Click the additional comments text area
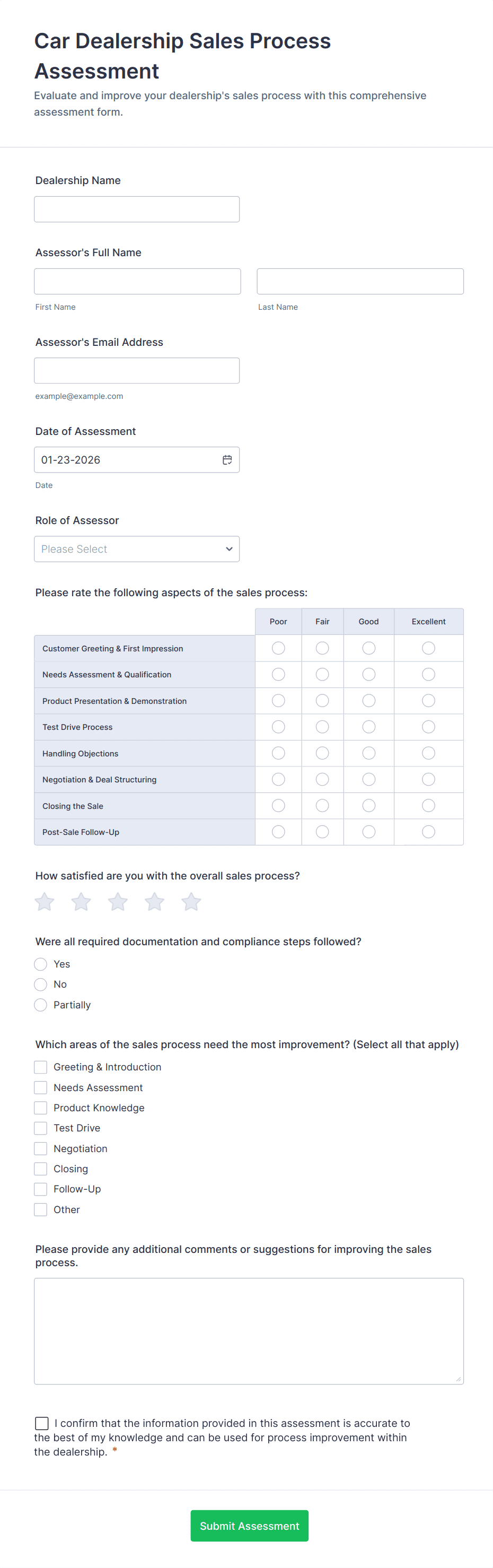The height and width of the screenshot is (1568, 493). pos(249,1330)
